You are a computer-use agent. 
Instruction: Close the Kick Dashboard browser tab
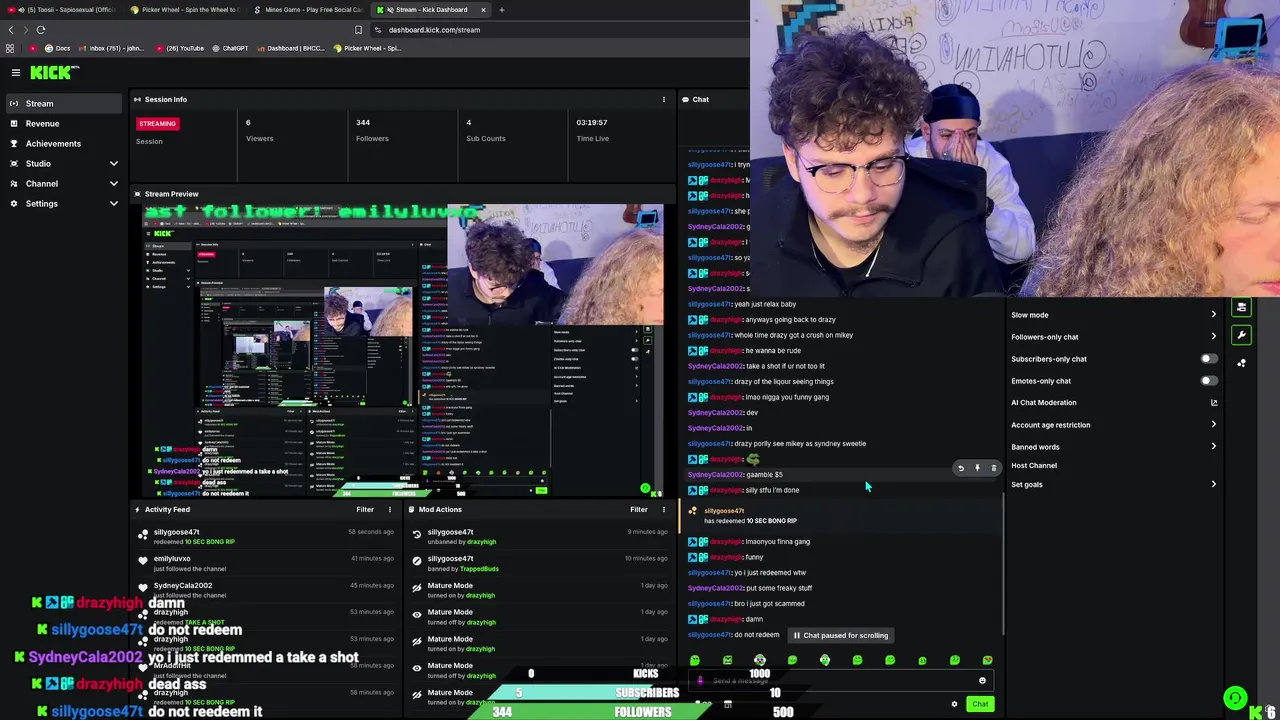(483, 10)
